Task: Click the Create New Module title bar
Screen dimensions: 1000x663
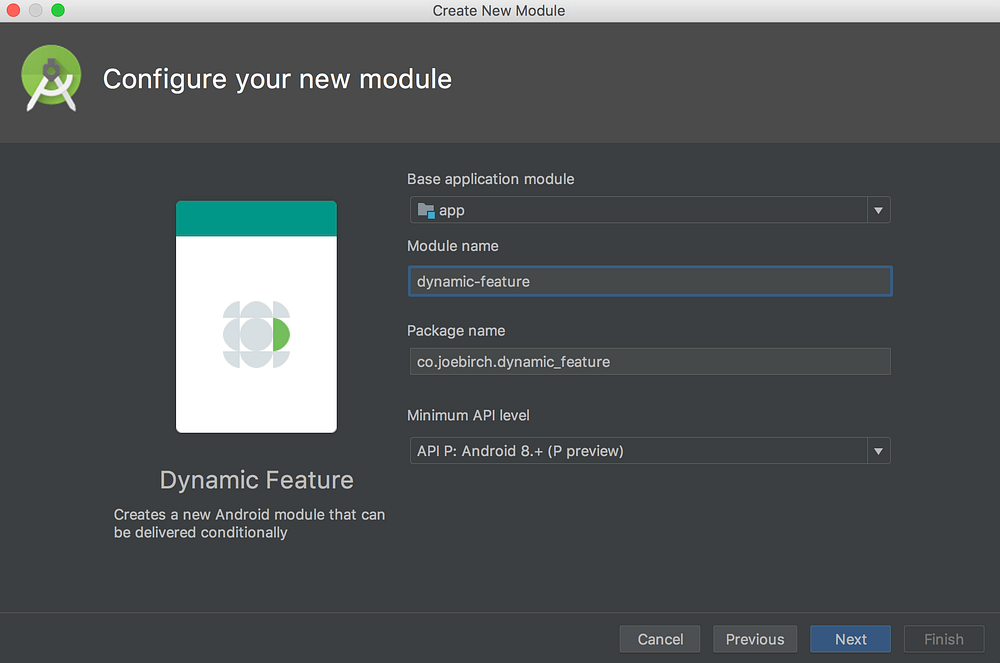Action: pos(498,10)
